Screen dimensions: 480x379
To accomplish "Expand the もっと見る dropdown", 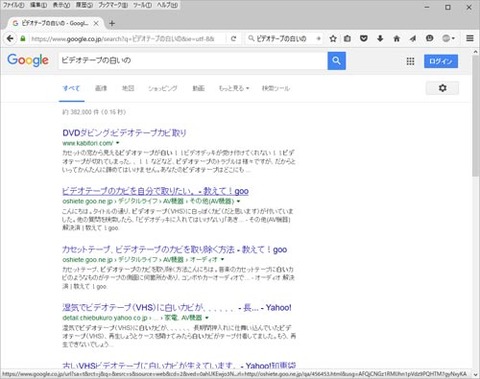I will coord(234,88).
